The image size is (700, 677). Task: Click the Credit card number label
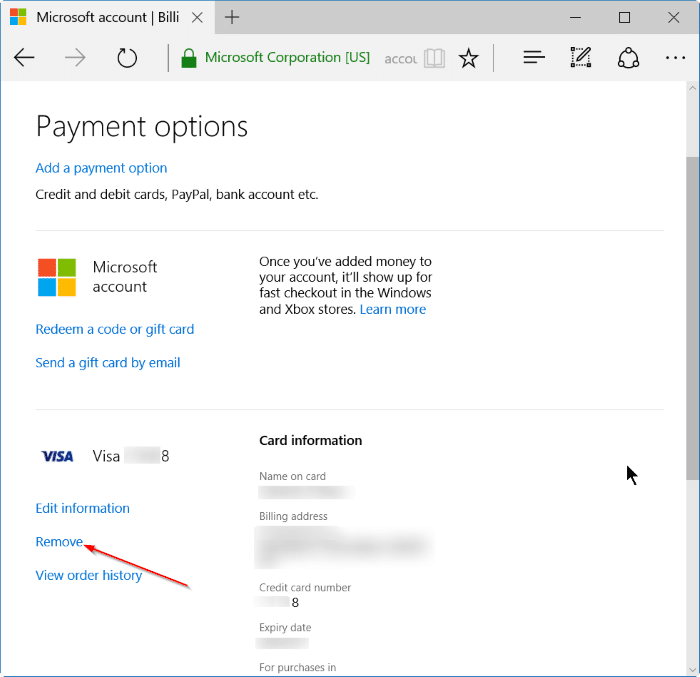[x=305, y=588]
